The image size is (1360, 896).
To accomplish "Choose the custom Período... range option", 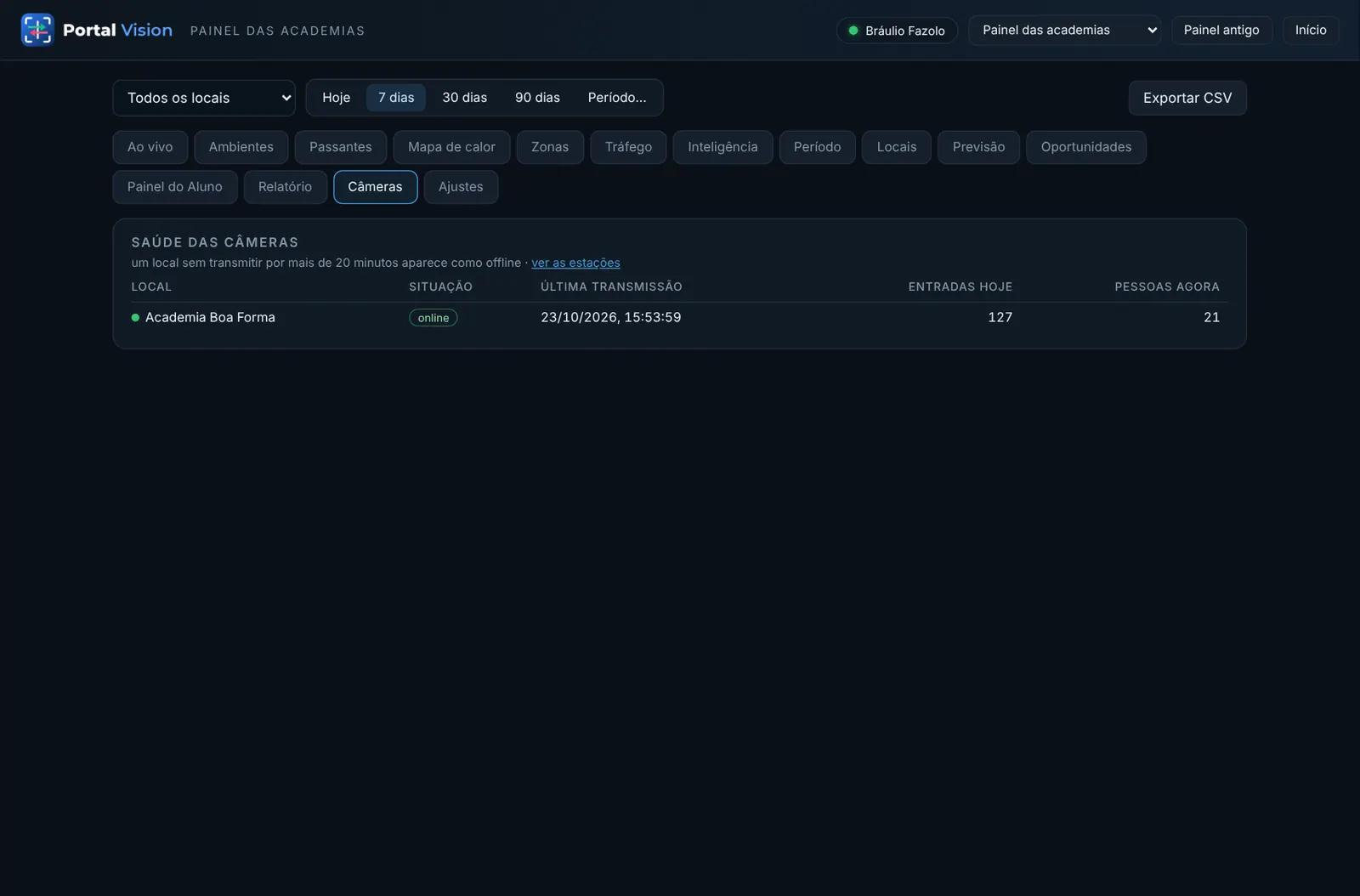I will [617, 98].
